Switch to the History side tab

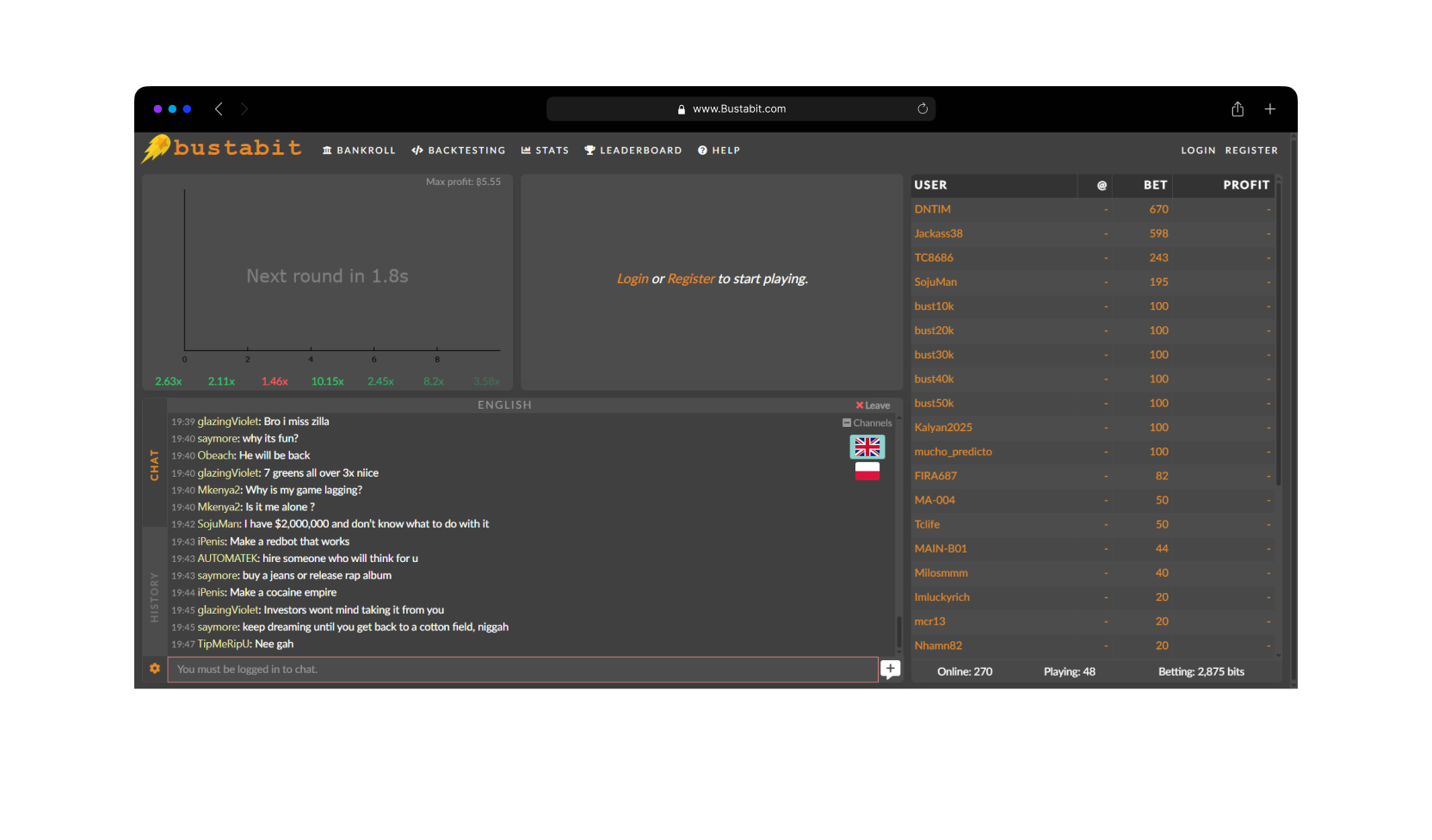click(x=155, y=596)
